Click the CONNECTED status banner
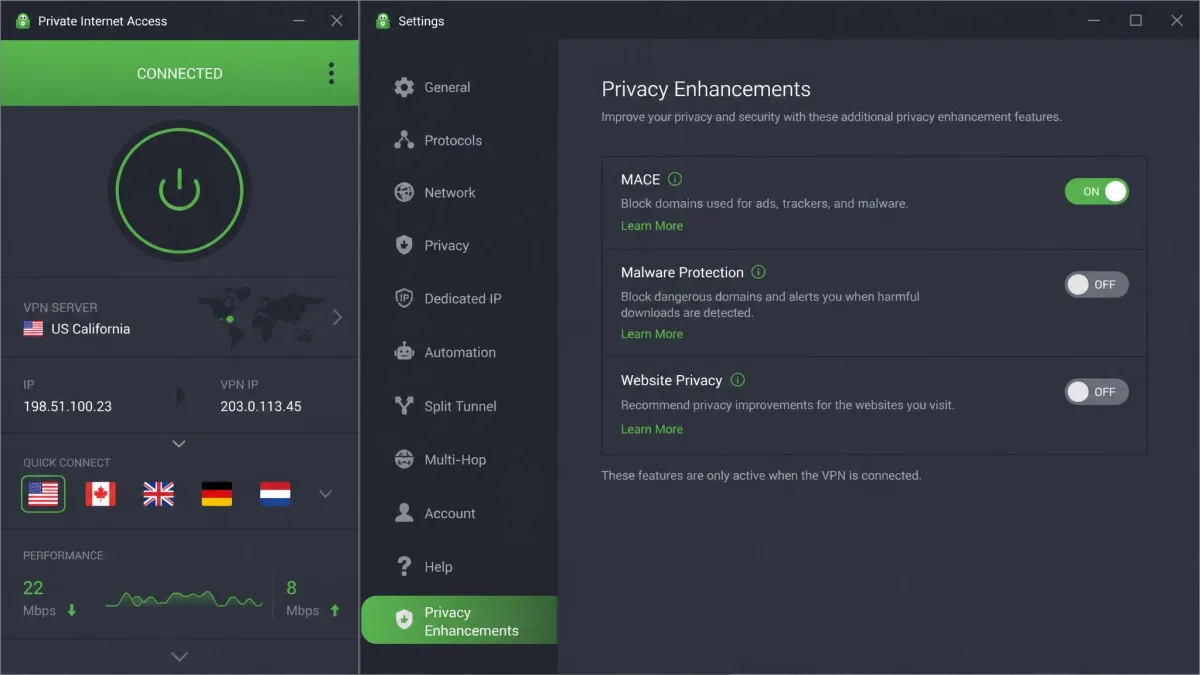This screenshot has width=1200, height=675. tap(179, 73)
